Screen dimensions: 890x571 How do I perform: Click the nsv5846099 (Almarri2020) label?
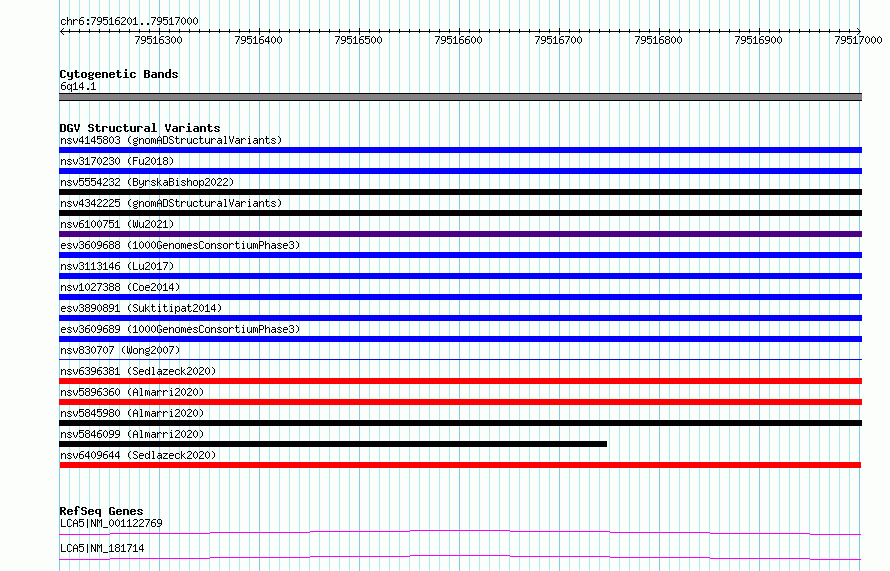pyautogui.click(x=132, y=434)
